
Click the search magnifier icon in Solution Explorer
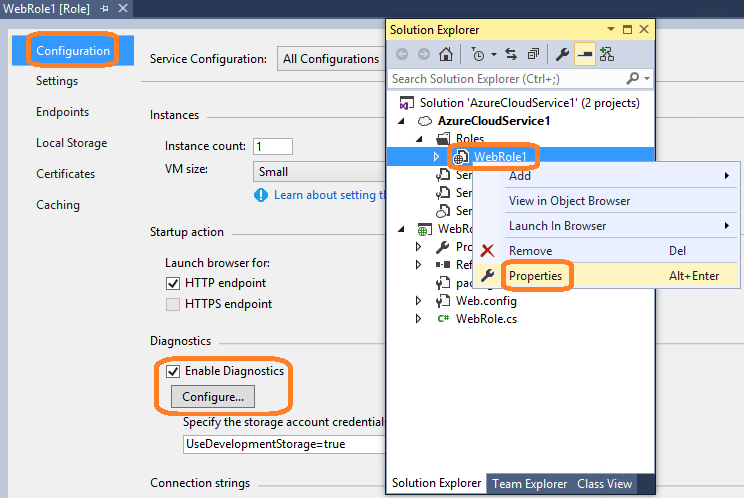point(632,78)
